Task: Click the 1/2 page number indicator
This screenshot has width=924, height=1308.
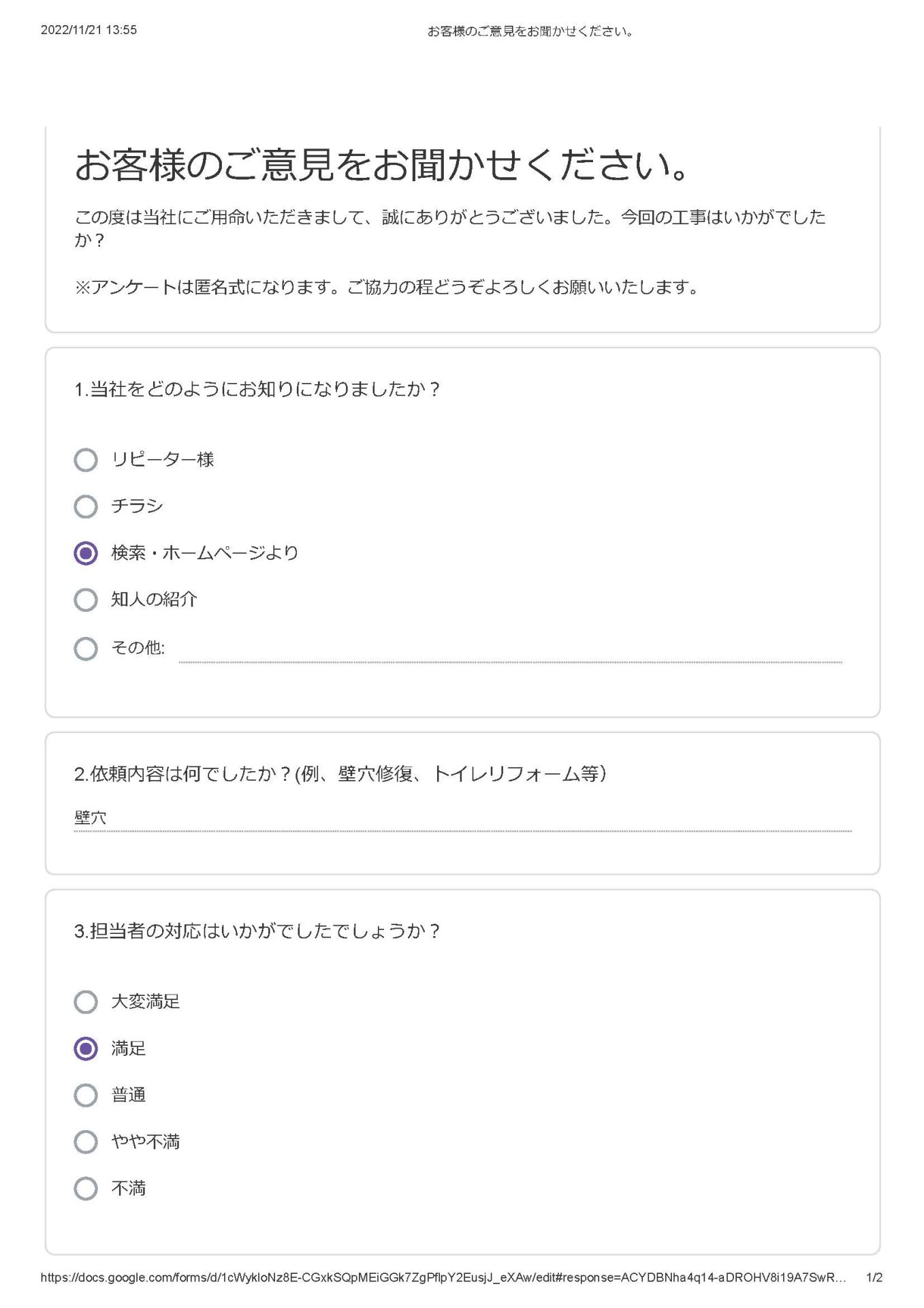Action: [874, 1277]
